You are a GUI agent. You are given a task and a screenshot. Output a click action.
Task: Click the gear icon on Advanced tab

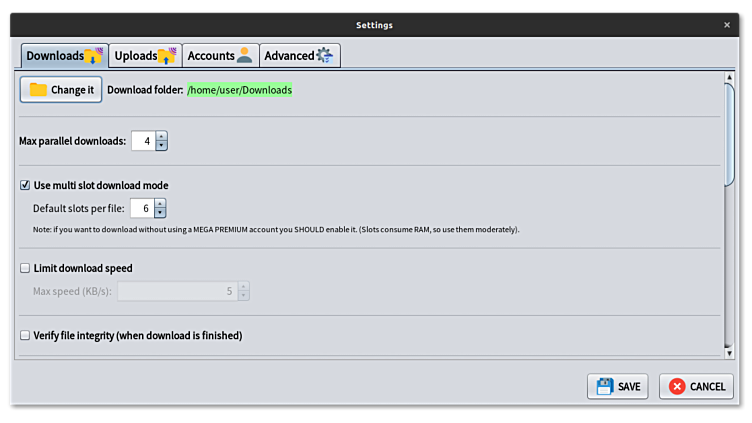[x=325, y=56]
